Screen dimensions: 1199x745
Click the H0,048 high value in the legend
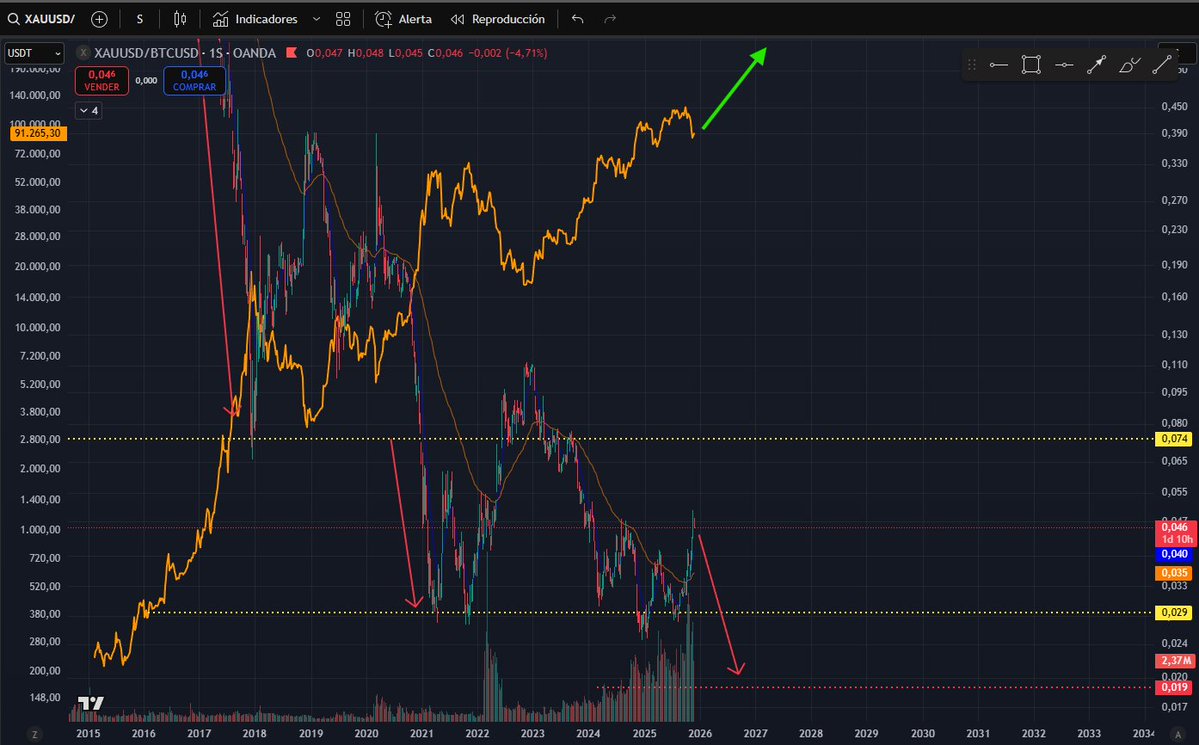point(366,54)
